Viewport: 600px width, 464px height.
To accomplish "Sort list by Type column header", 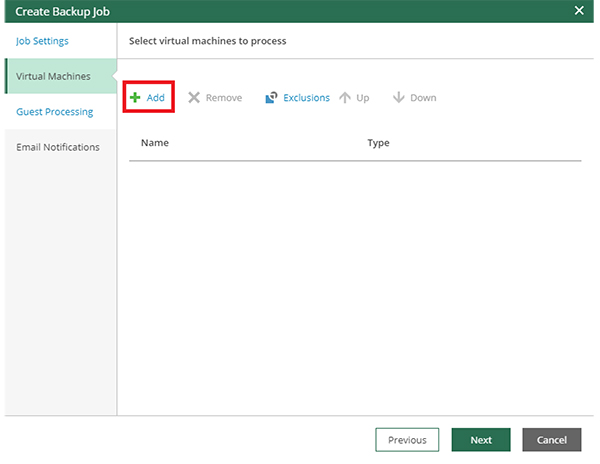I will coord(378,143).
